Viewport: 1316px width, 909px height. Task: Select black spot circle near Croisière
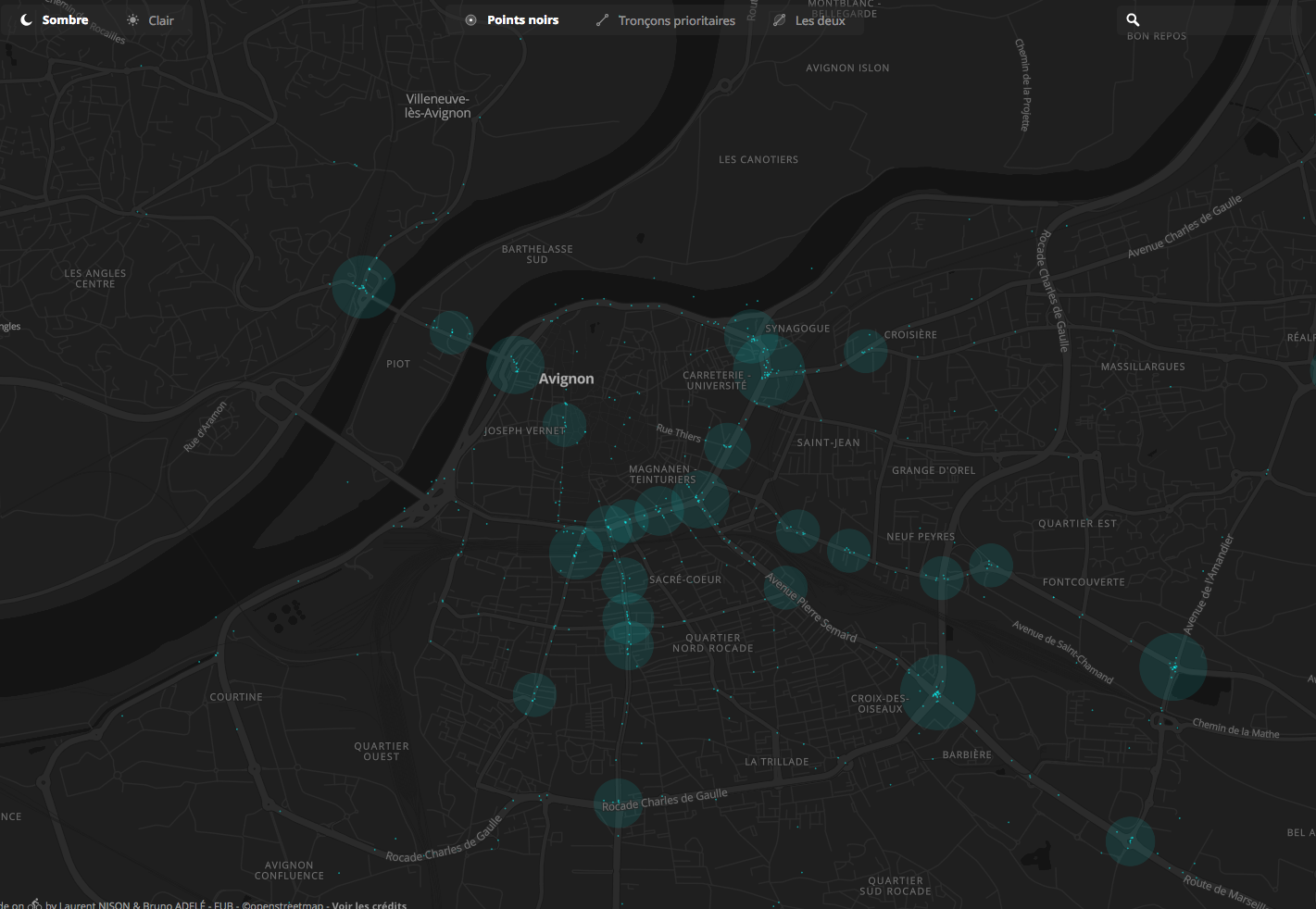click(x=866, y=351)
